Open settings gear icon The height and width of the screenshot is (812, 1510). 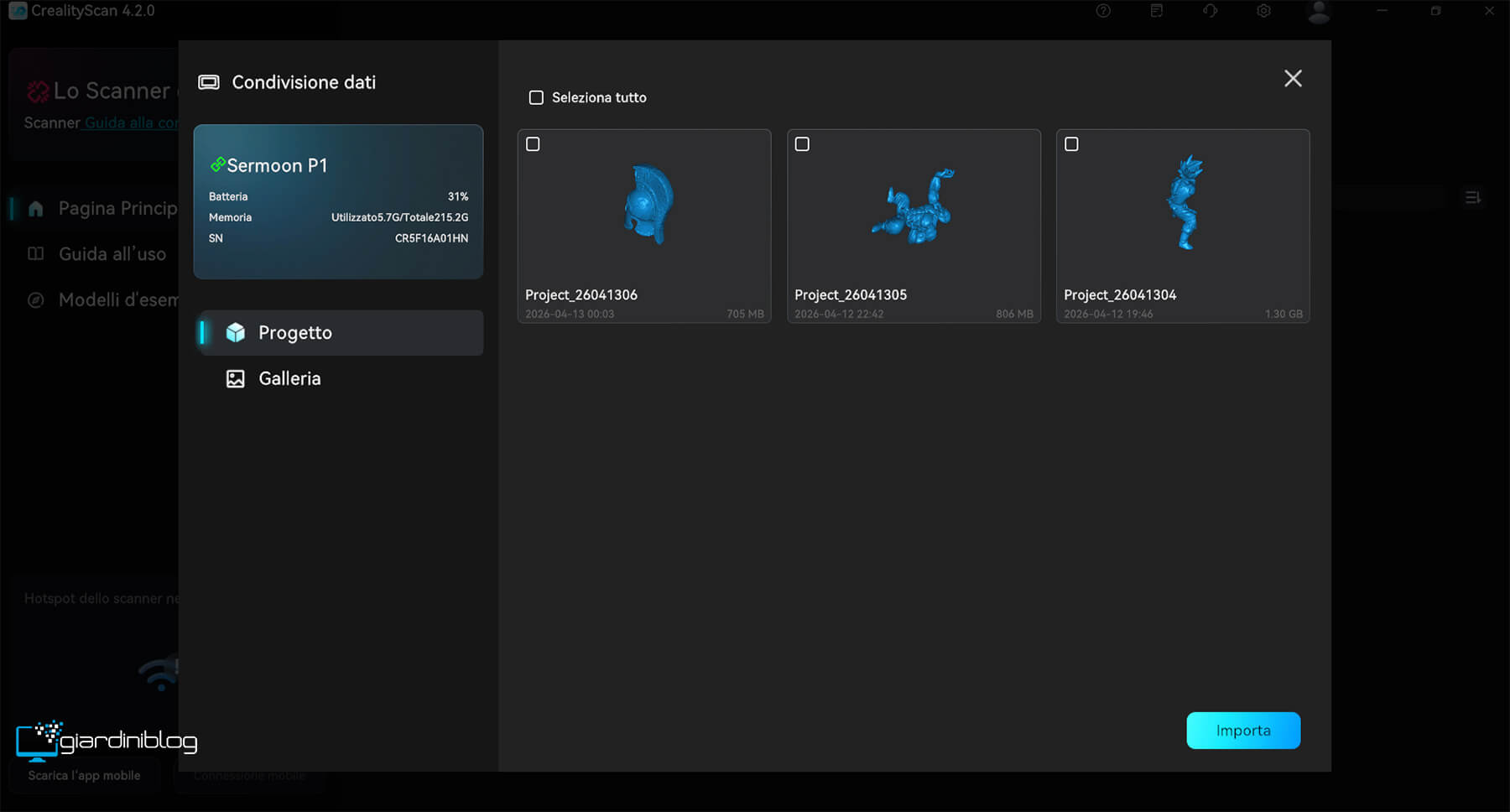1263,11
